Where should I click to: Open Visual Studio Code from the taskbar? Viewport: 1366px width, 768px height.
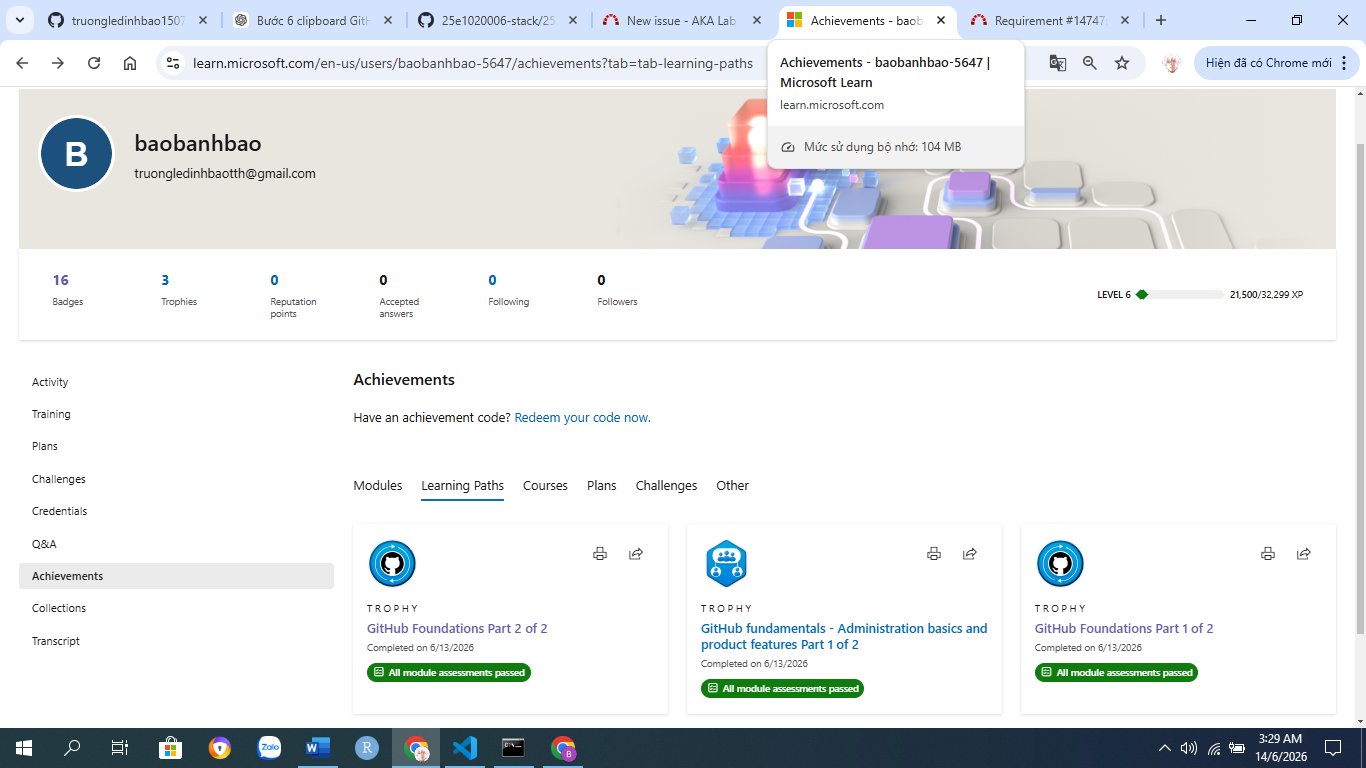tap(465, 747)
